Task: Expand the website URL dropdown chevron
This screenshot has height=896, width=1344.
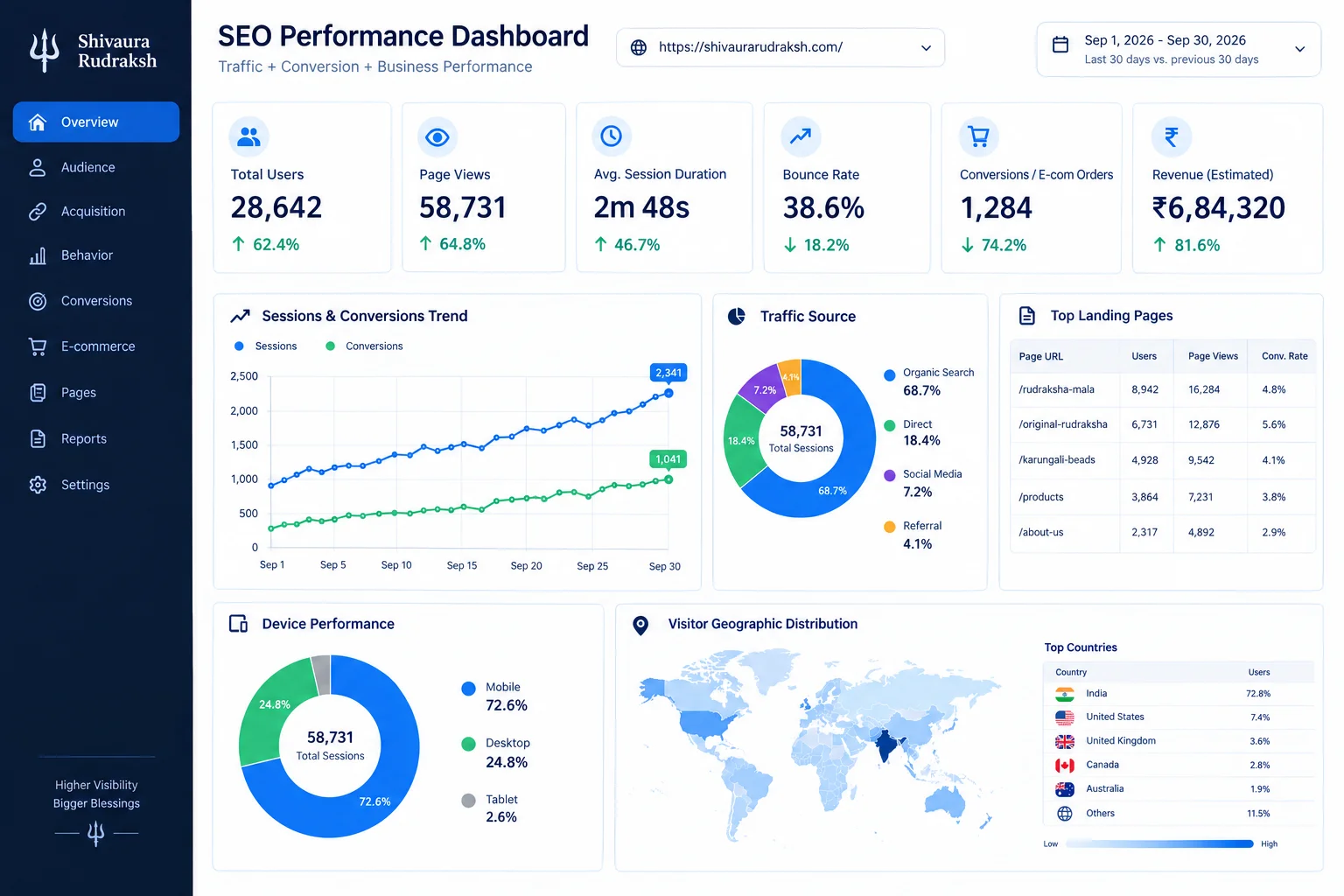Action: click(x=926, y=48)
